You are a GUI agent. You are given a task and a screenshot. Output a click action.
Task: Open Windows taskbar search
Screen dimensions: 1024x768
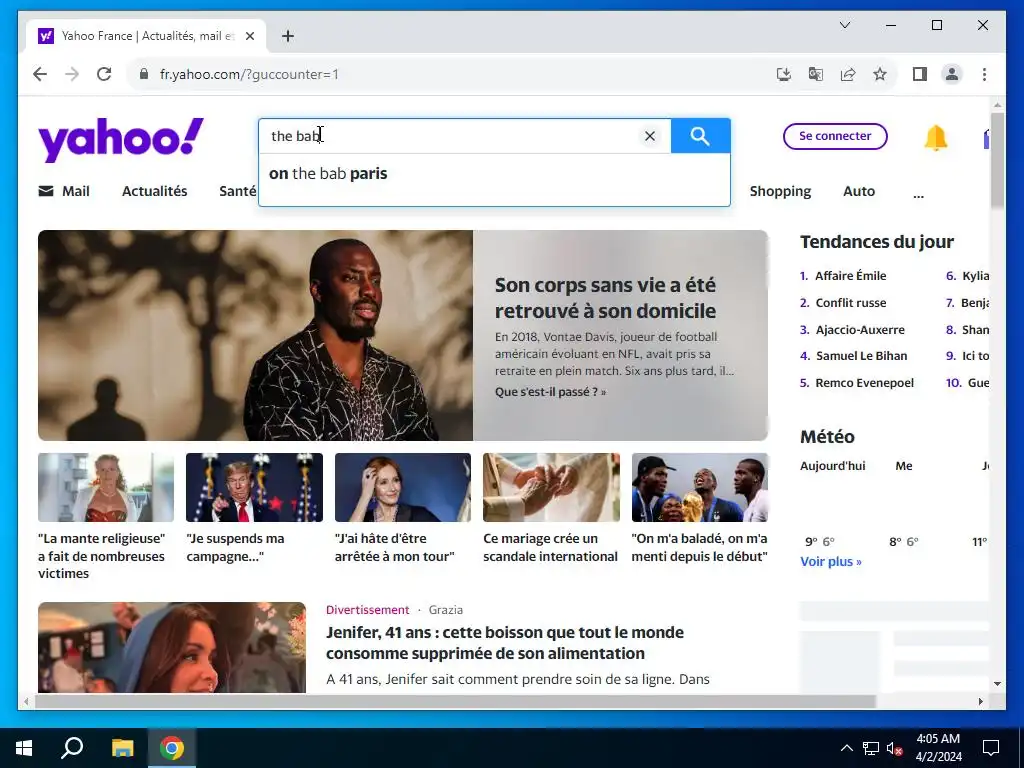click(72, 748)
